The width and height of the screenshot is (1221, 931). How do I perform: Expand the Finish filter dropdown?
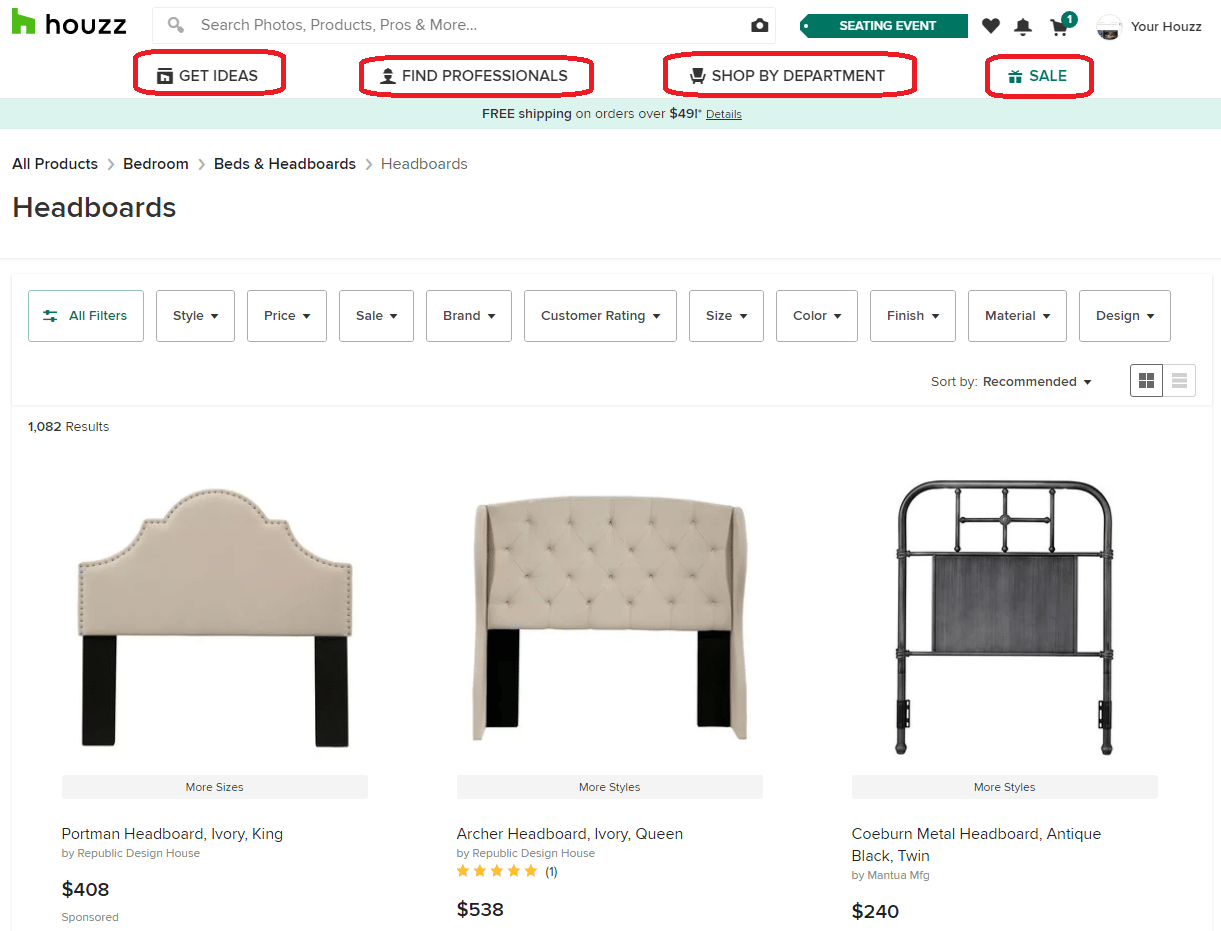pyautogui.click(x=913, y=316)
